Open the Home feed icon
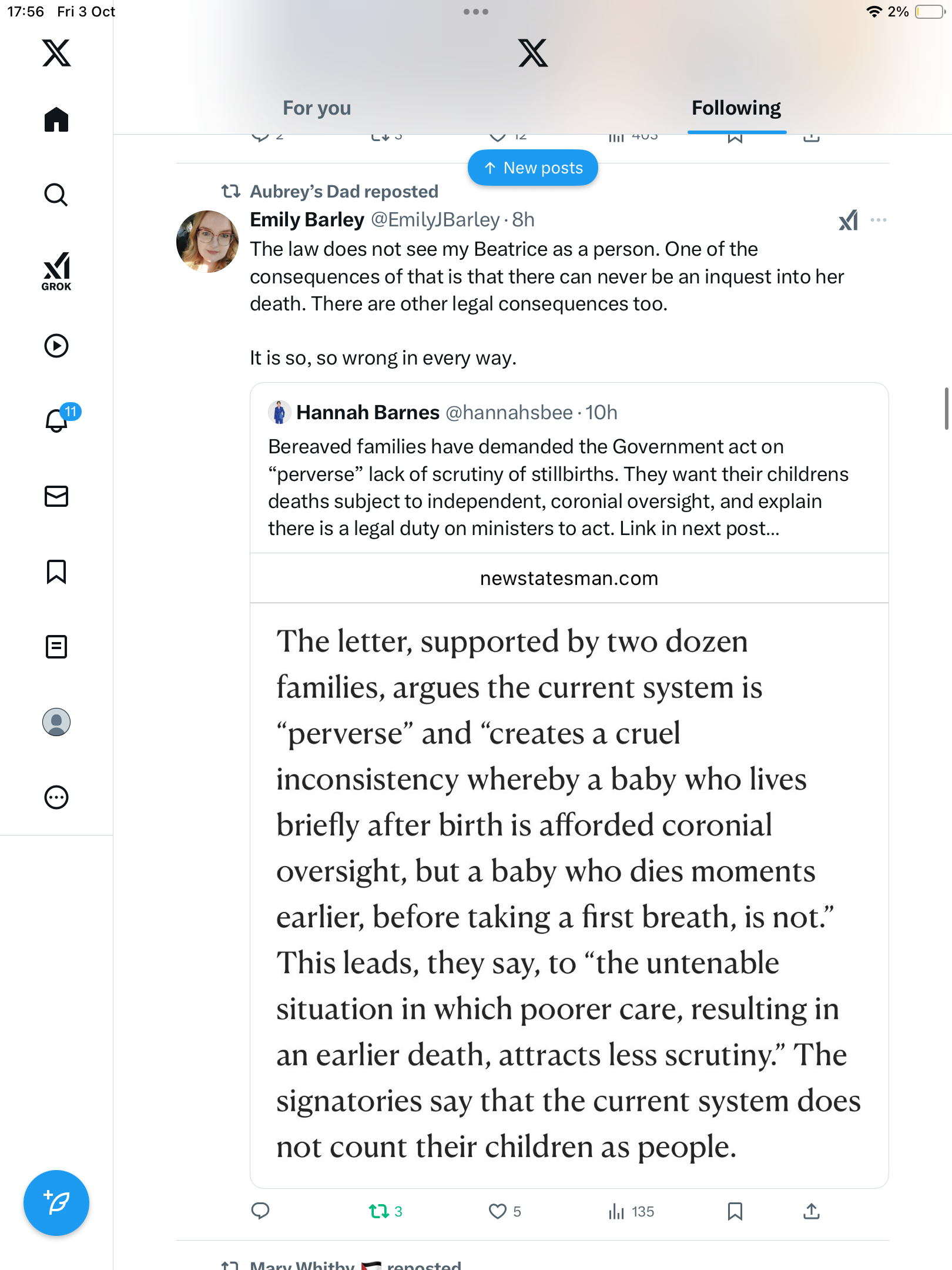This screenshot has width=952, height=1270. click(56, 120)
